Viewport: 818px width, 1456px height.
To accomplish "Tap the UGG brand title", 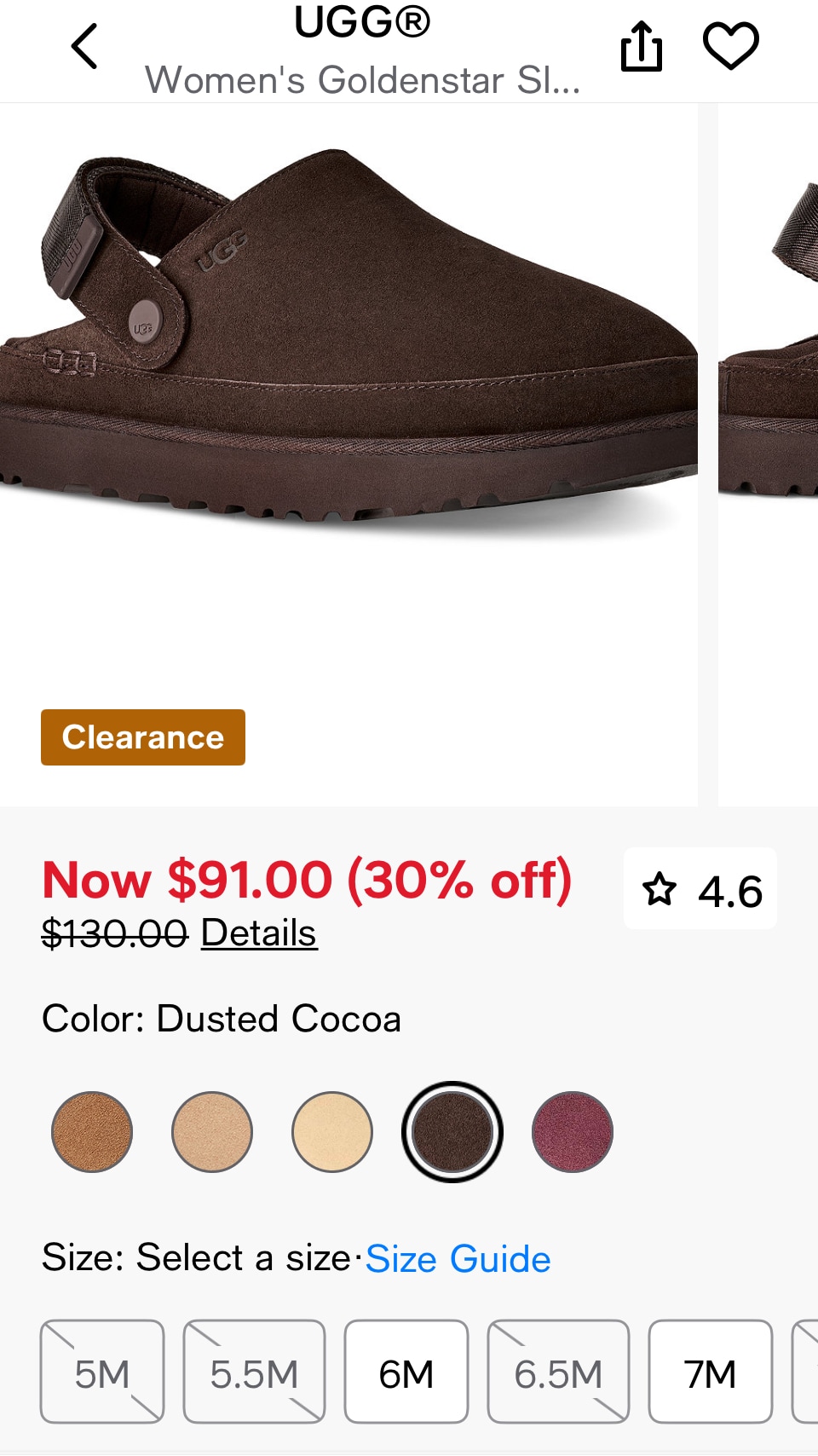I will point(362,22).
